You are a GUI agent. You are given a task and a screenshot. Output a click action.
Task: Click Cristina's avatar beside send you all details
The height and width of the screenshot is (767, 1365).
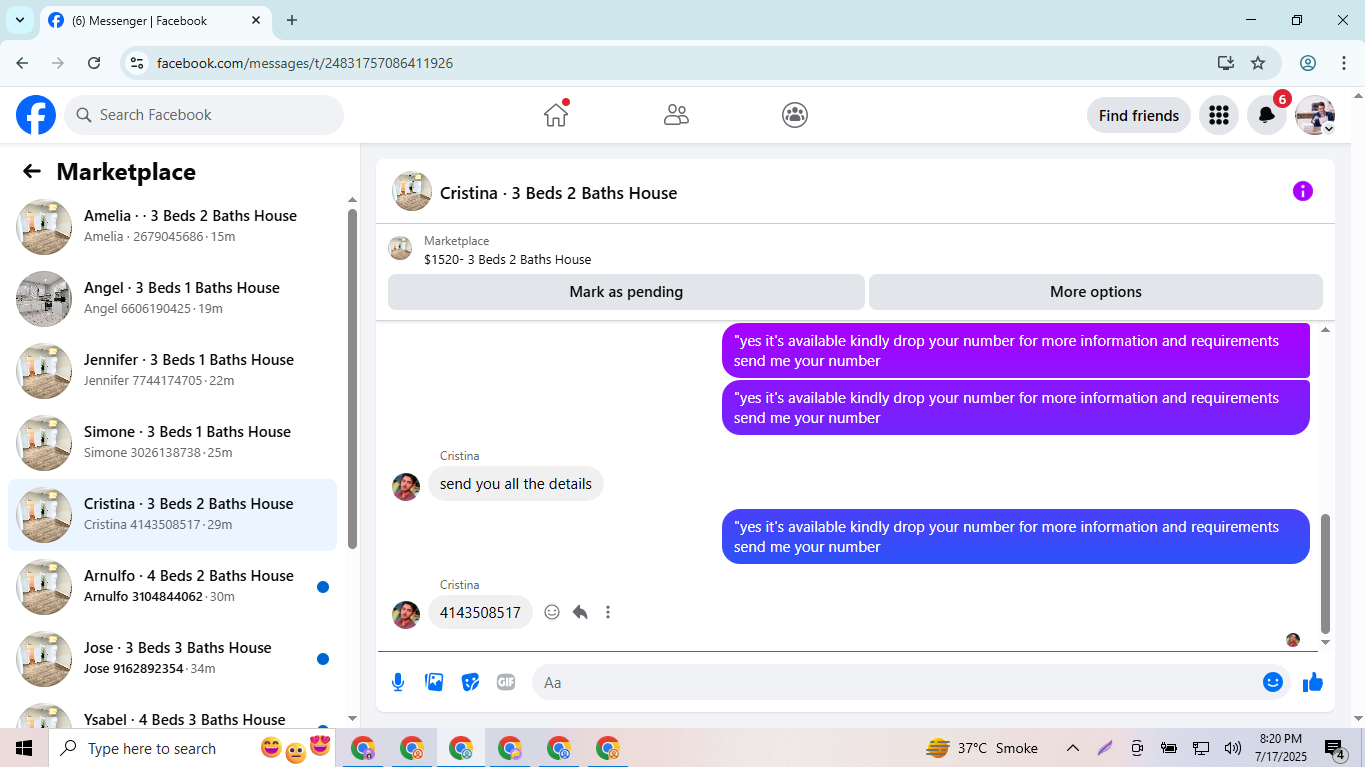[x=406, y=486]
